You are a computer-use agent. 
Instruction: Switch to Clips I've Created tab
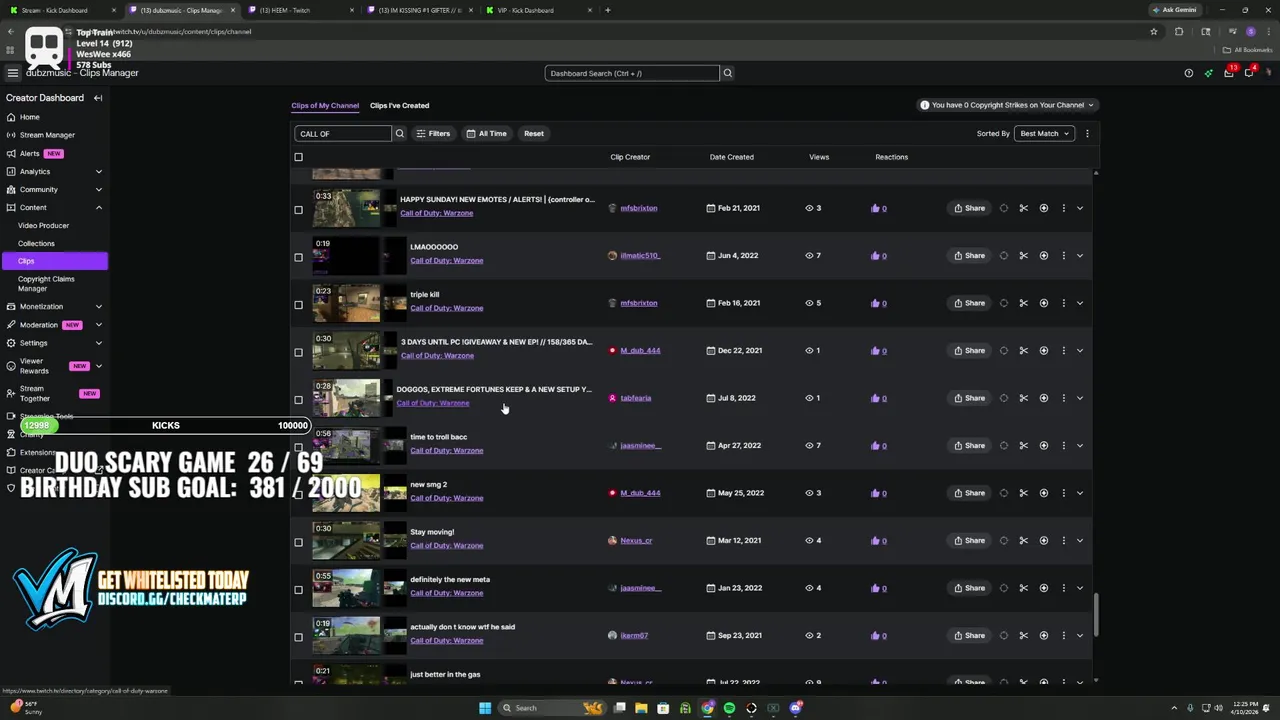(x=399, y=105)
